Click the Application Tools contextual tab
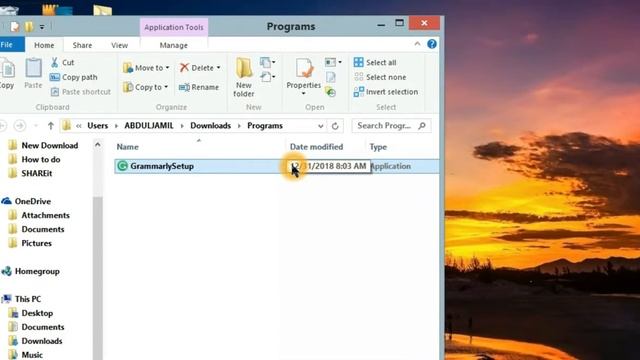Screen dimensions: 640x360 [173, 27]
